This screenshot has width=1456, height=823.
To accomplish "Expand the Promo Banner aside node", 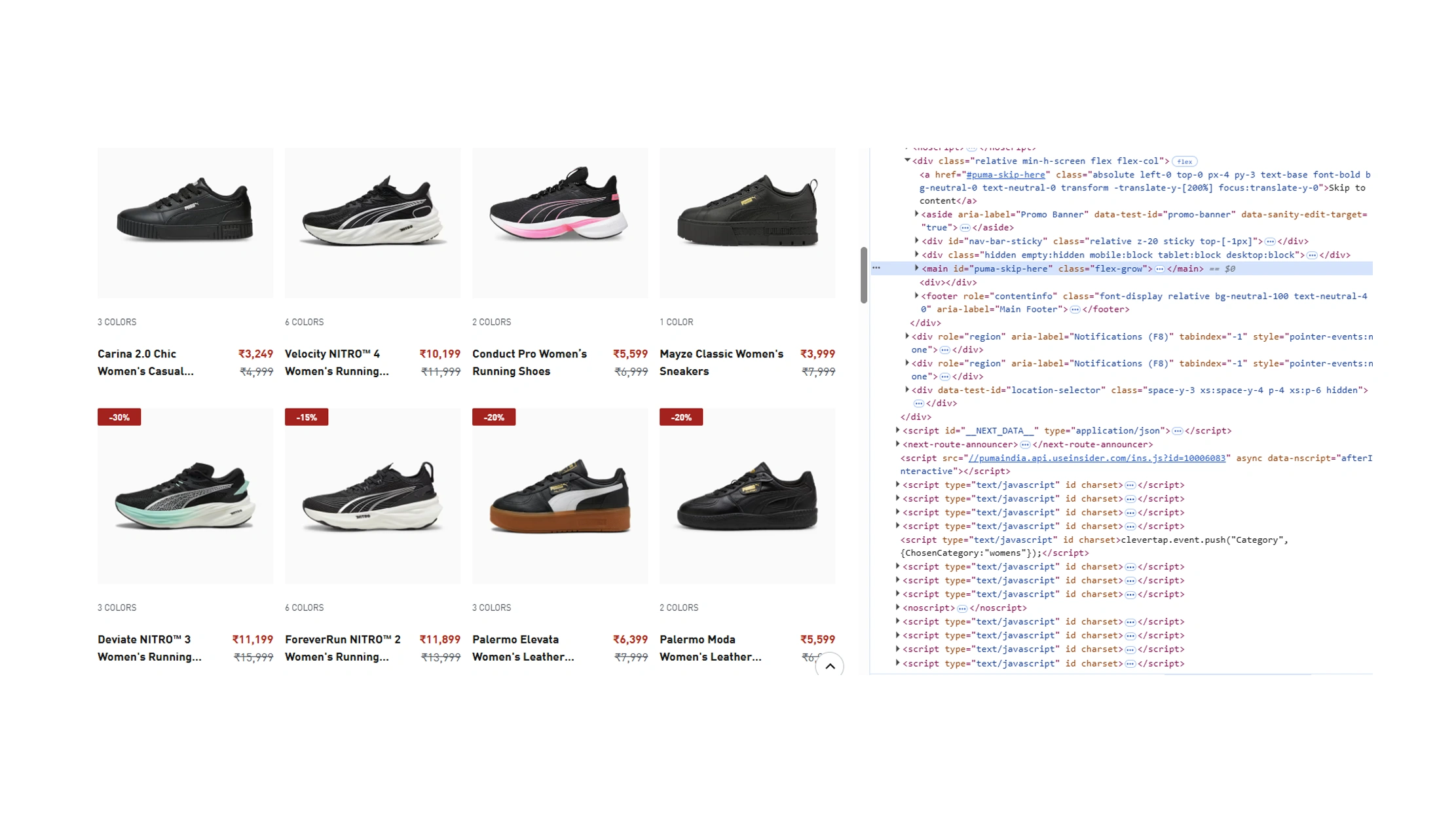I will tap(916, 214).
